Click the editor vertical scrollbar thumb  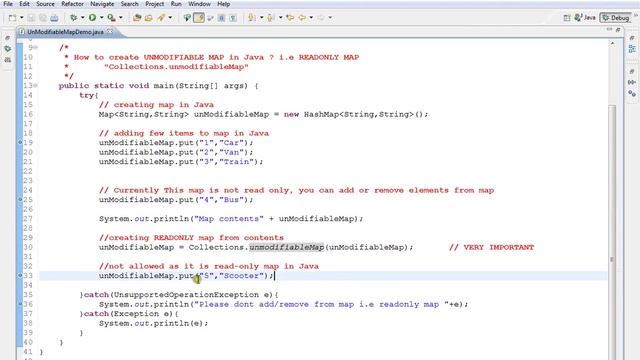(x=612, y=232)
